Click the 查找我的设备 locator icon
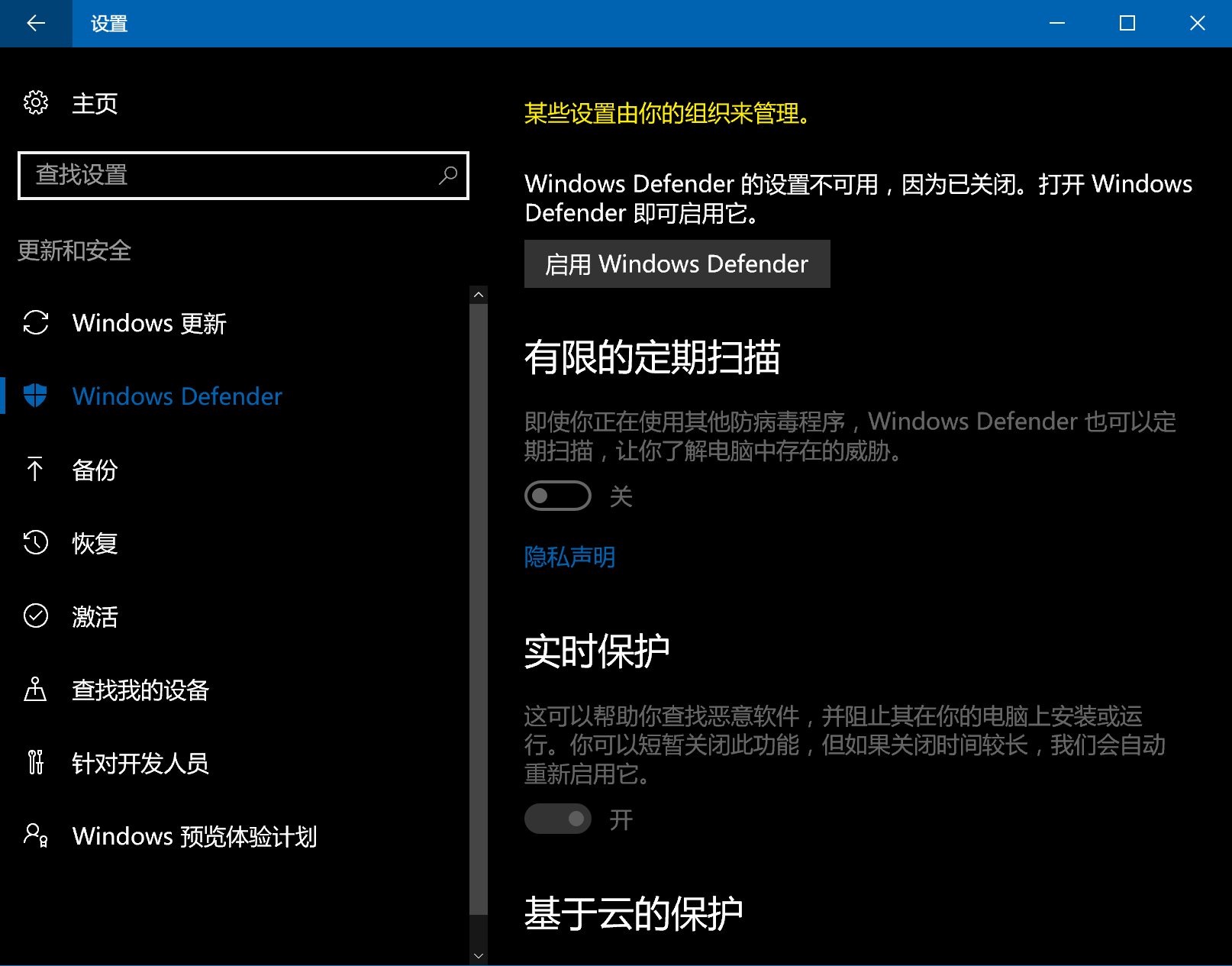 point(35,689)
